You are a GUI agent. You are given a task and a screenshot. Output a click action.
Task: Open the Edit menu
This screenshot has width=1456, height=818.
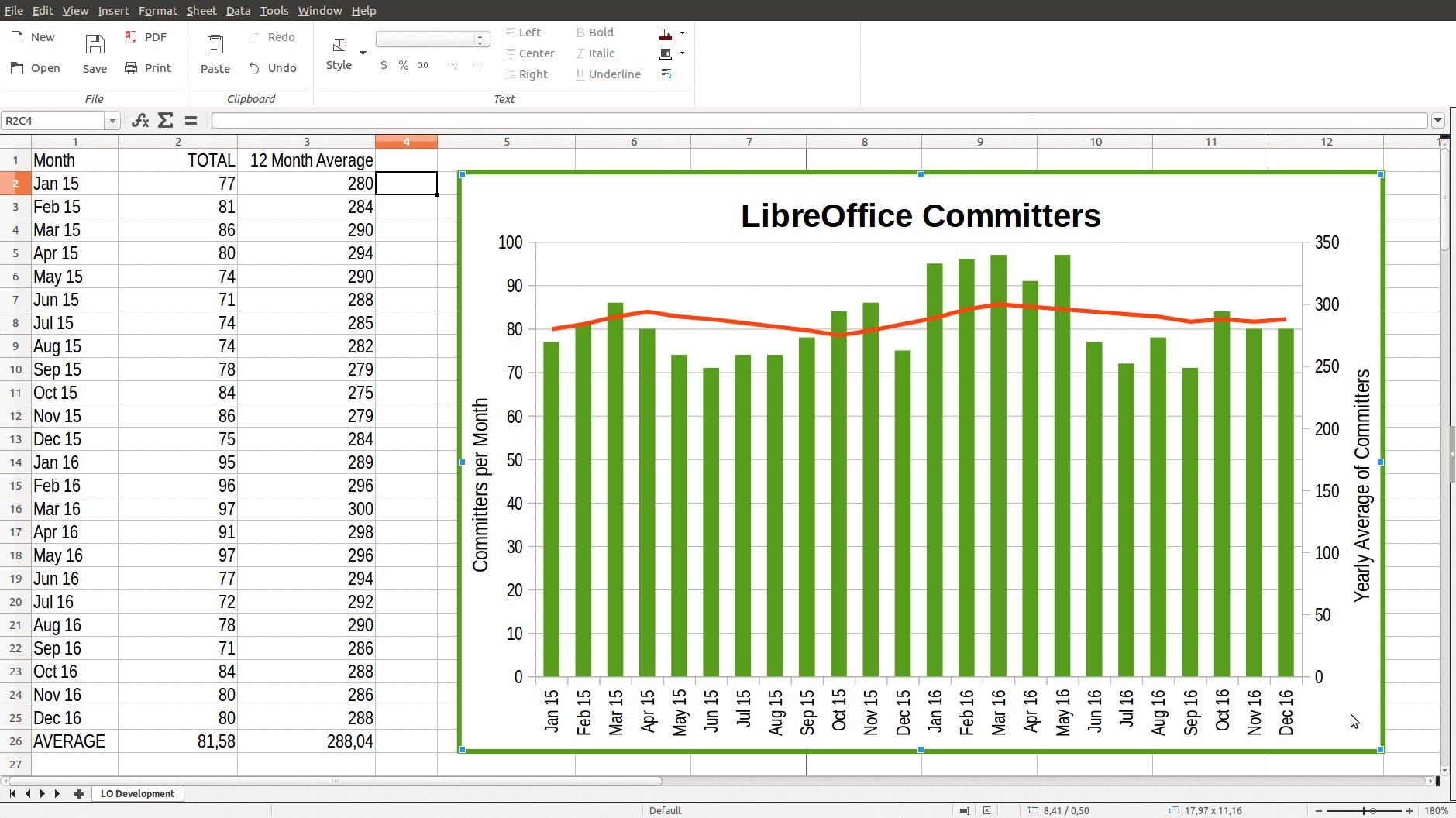click(x=43, y=10)
